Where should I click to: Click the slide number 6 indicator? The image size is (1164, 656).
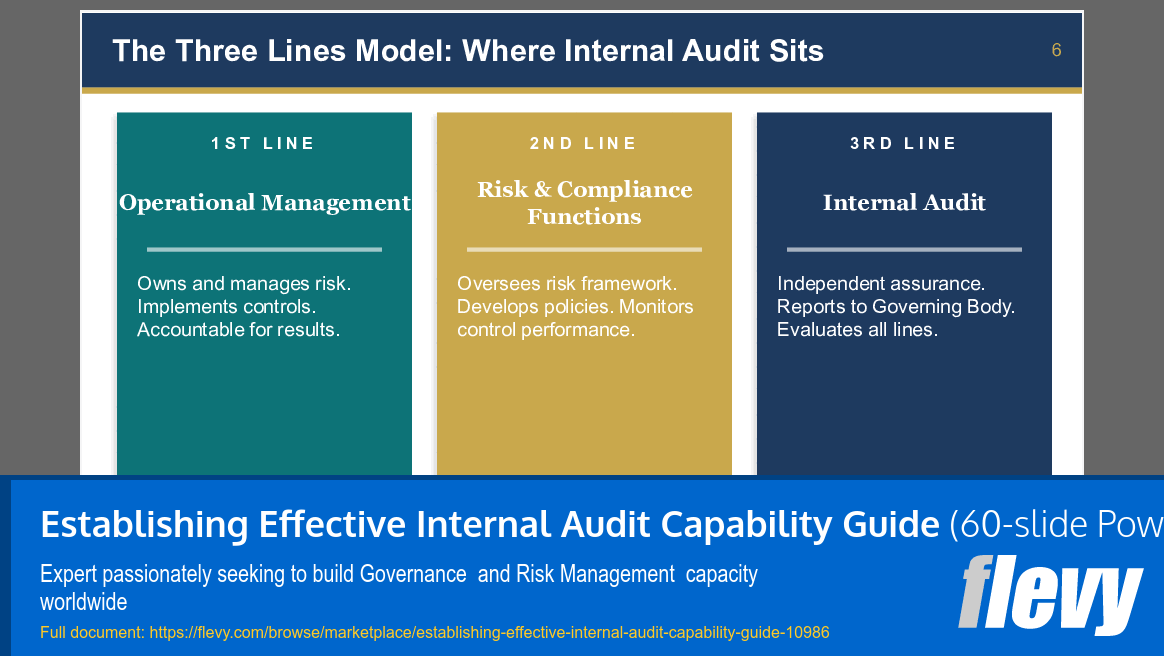[1056, 49]
